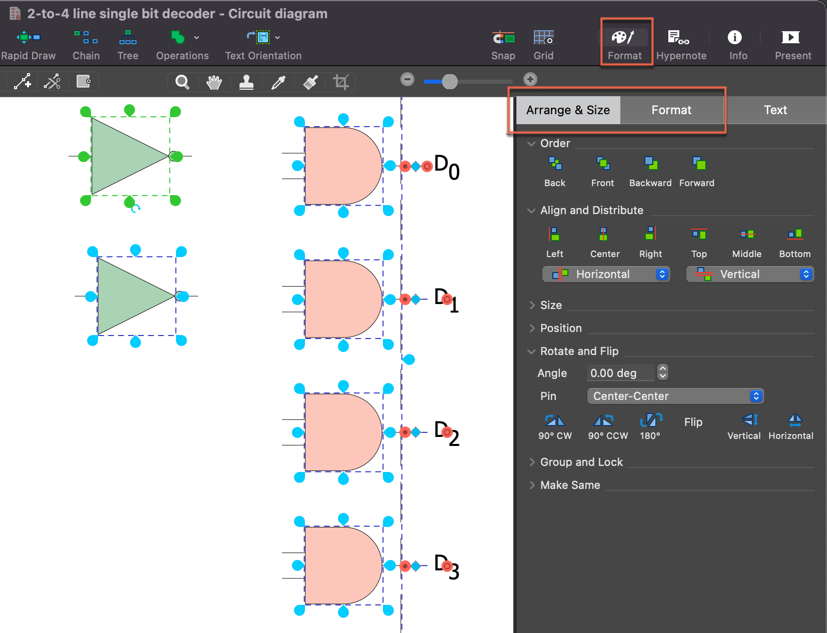The image size is (827, 633).
Task: Select the lower green buffer triangle
Action: [x=137, y=296]
